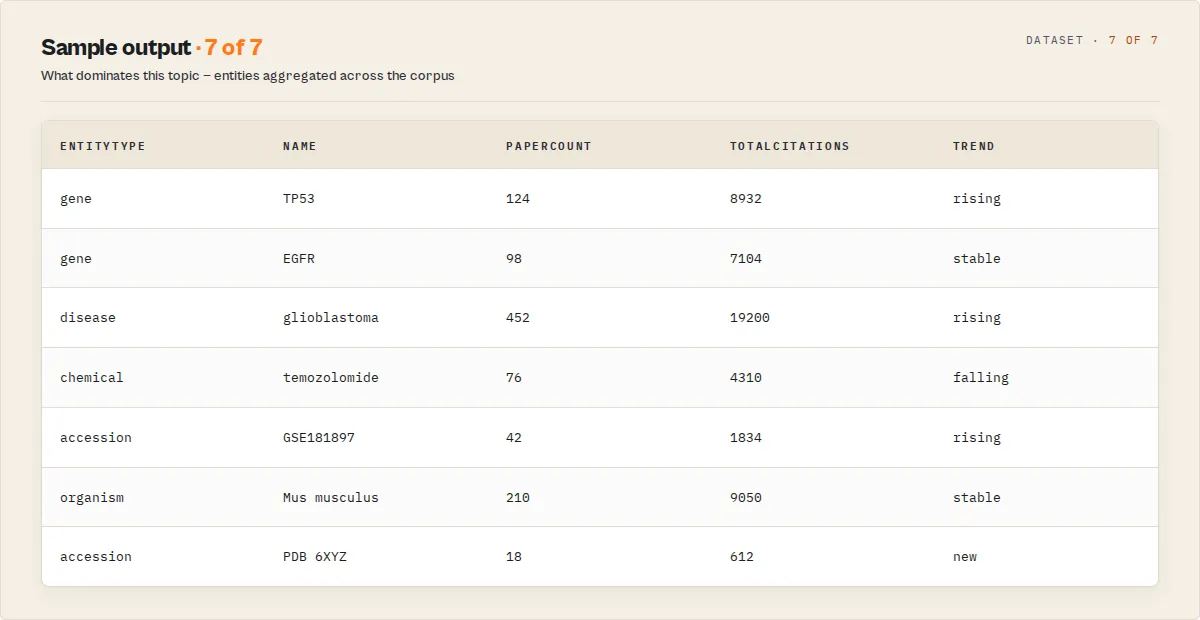Click total citations value 612
The height and width of the screenshot is (620, 1200).
(742, 557)
